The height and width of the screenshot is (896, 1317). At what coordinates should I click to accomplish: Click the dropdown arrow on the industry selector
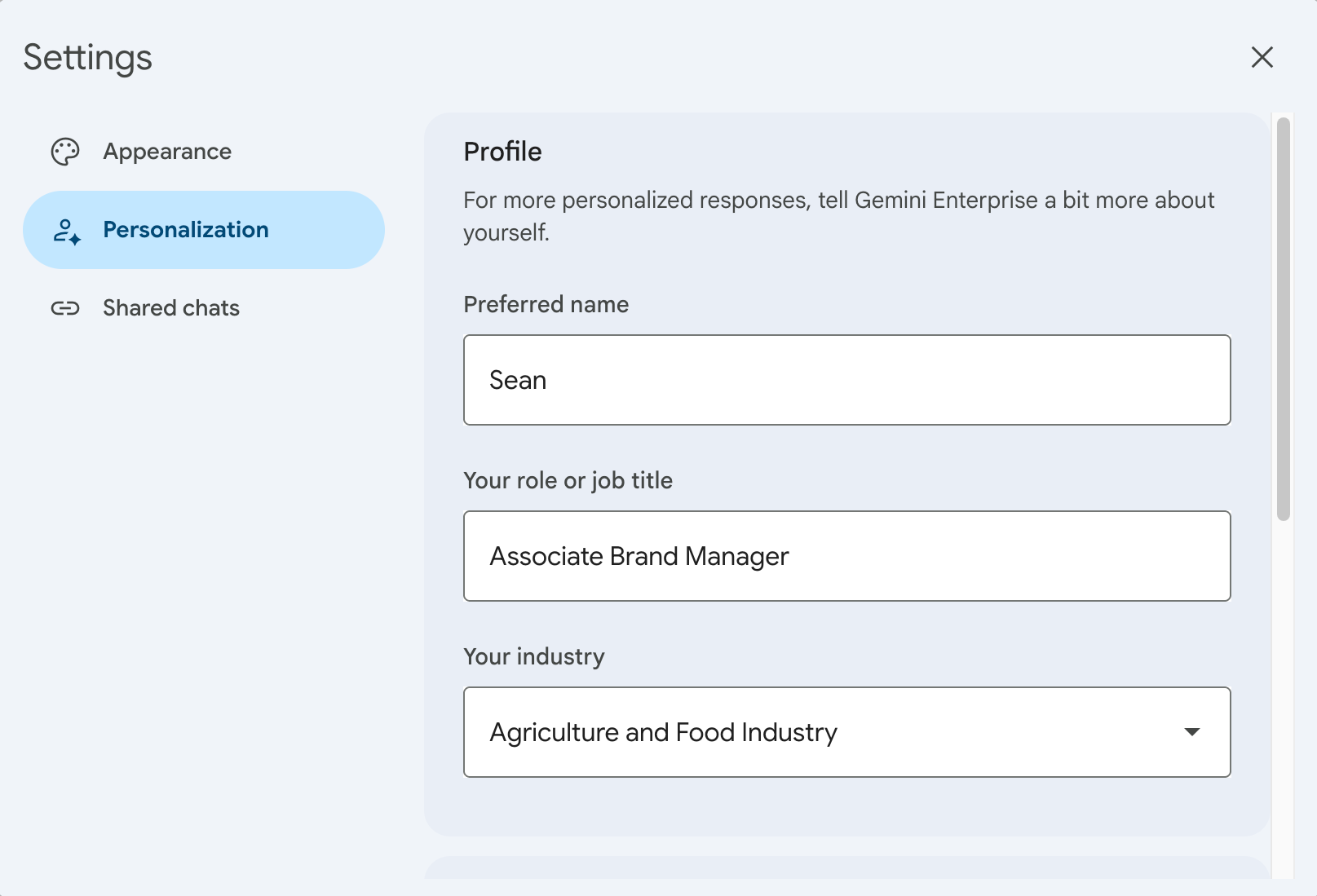coord(1192,732)
